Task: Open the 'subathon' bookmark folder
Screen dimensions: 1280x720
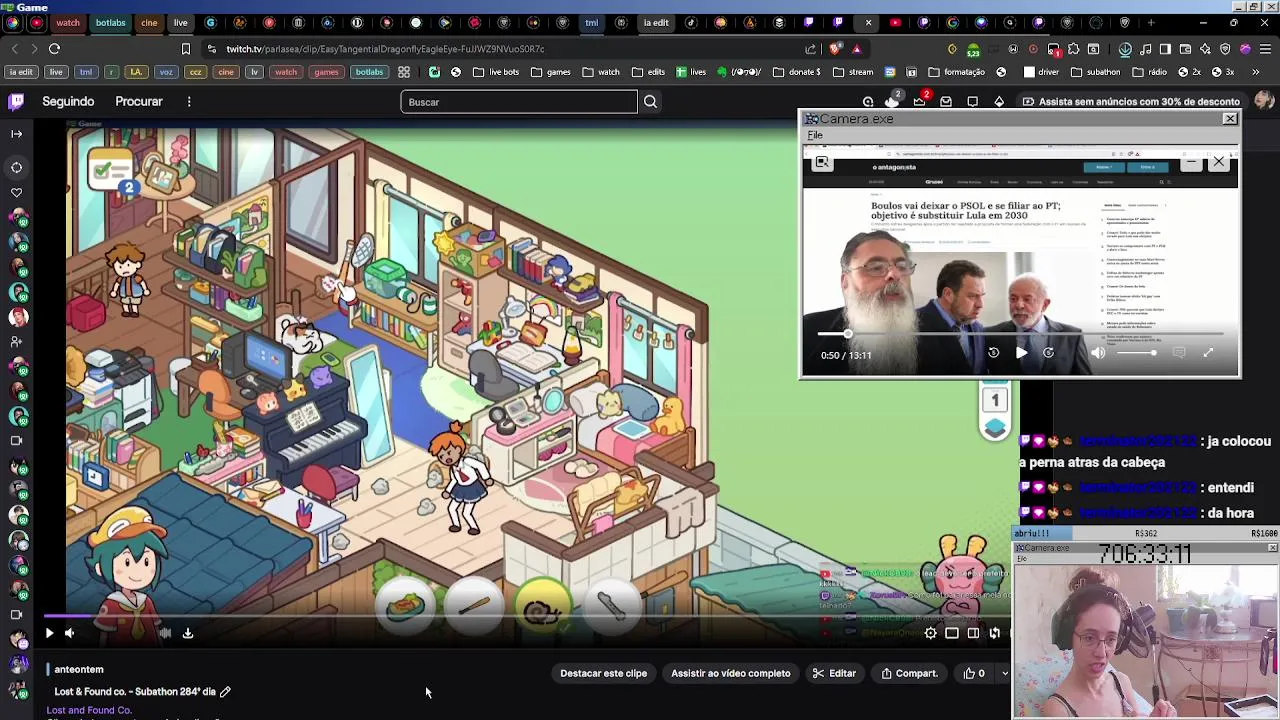Action: pyautogui.click(x=1096, y=72)
